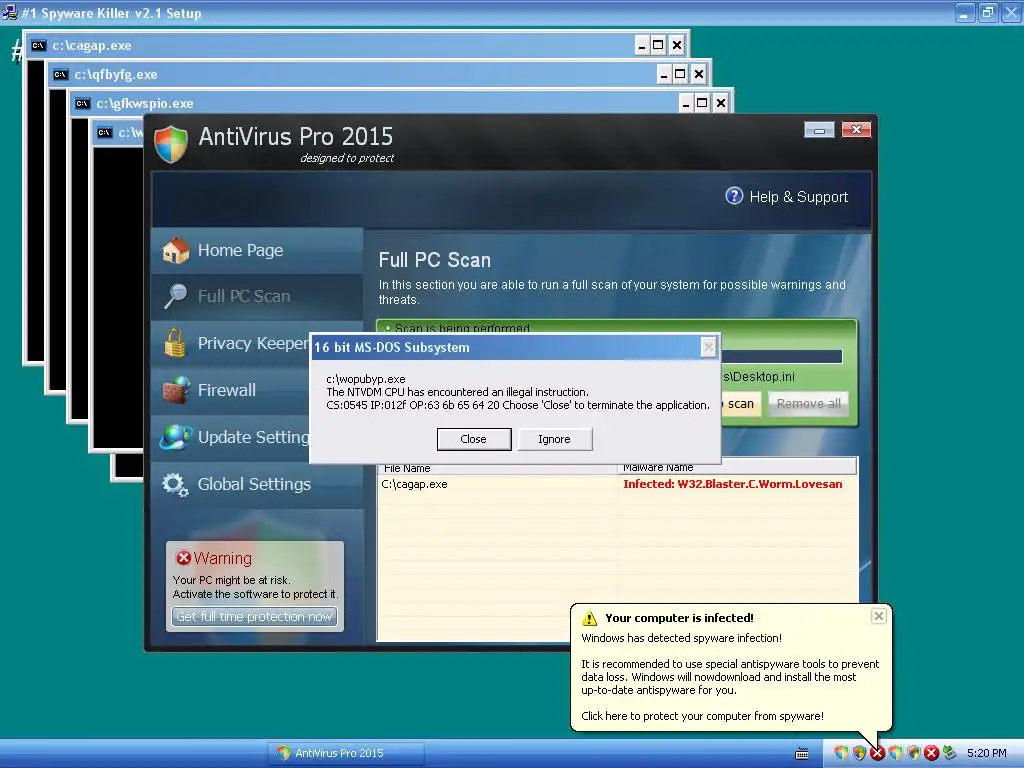The height and width of the screenshot is (768, 1024).
Task: Click the Home Page house icon
Action: 176,251
